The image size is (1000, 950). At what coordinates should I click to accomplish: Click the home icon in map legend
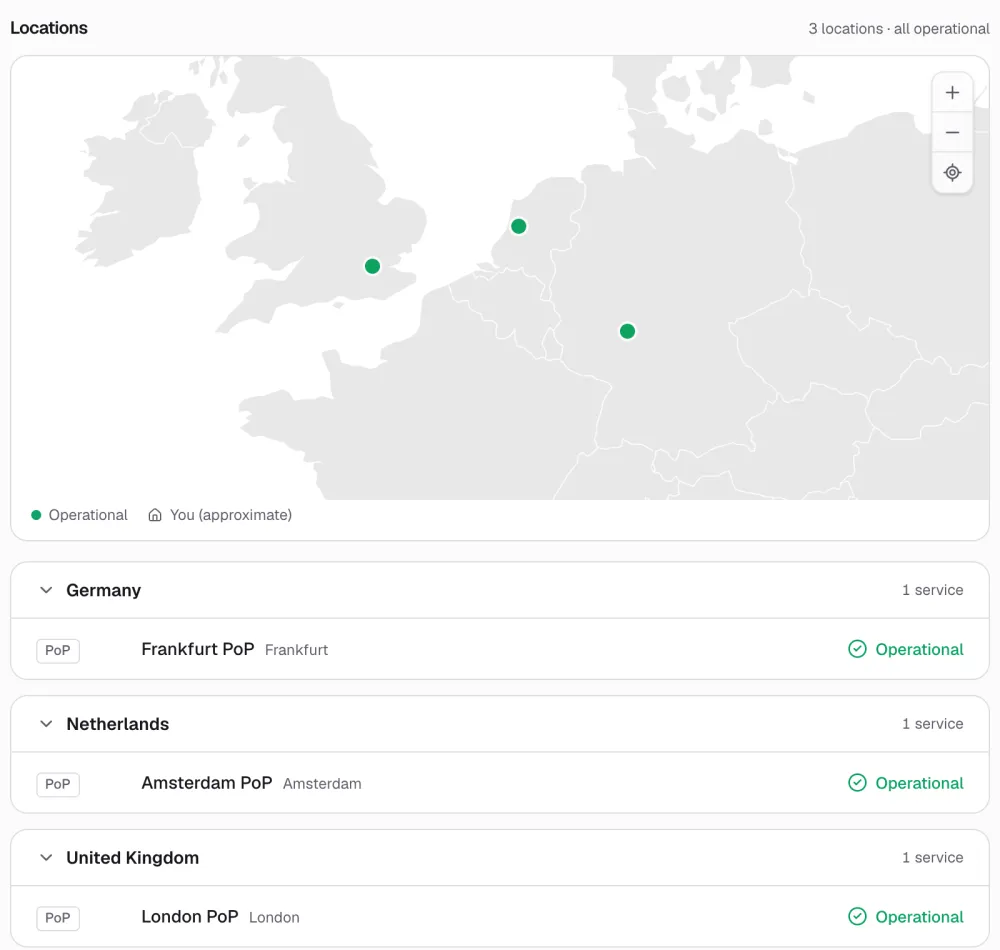point(154,515)
